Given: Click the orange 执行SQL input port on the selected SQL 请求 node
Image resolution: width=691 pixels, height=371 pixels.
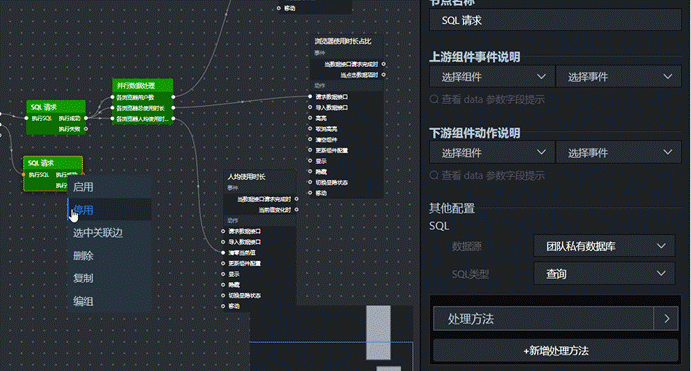Looking at the screenshot, I should point(23,174).
